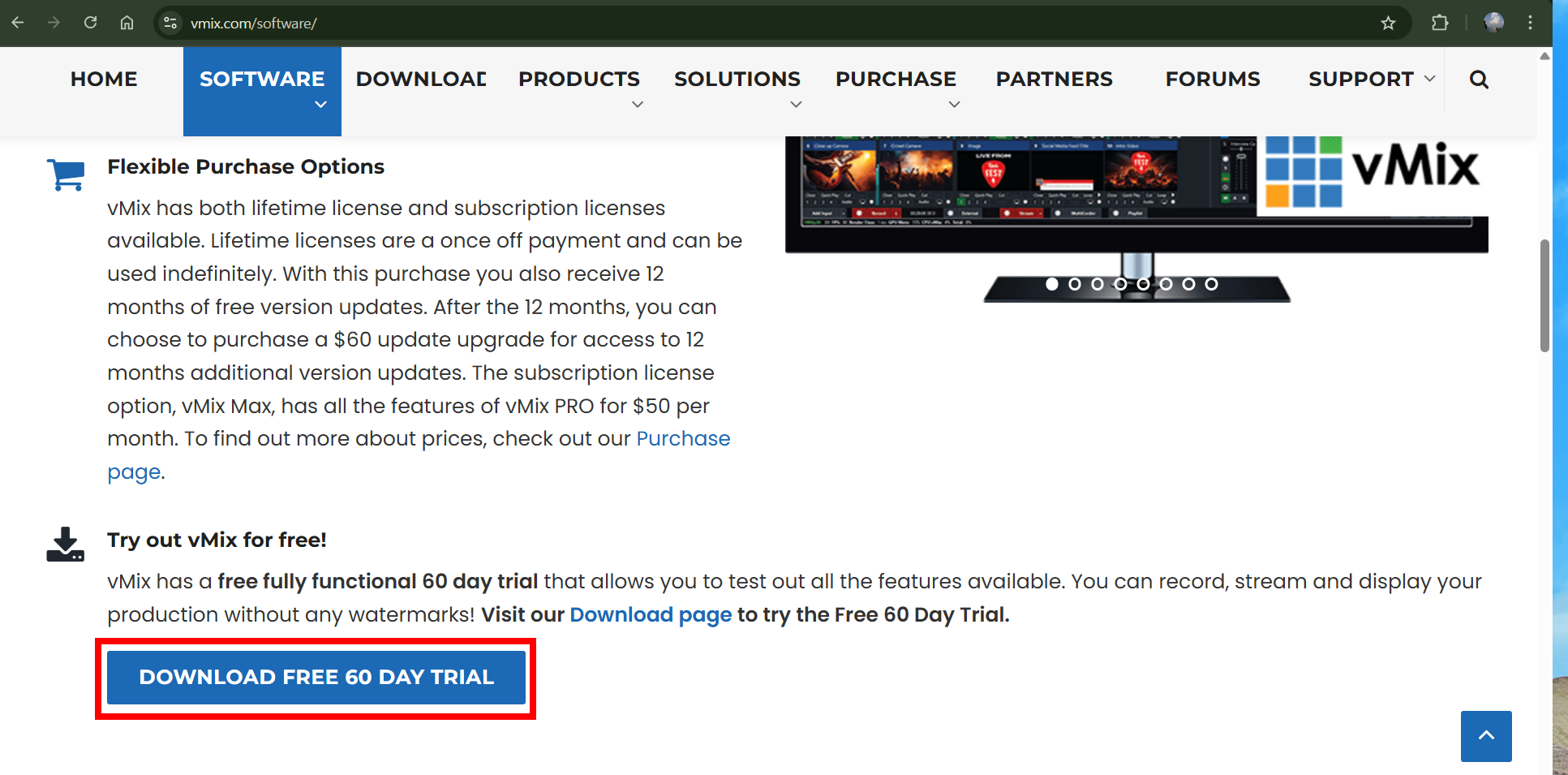This screenshot has height=775, width=1568.
Task: Open the Chrome three-dot menu
Action: 1530,23
